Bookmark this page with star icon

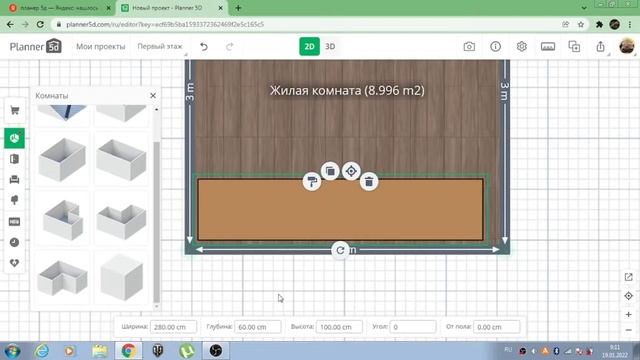point(581,24)
